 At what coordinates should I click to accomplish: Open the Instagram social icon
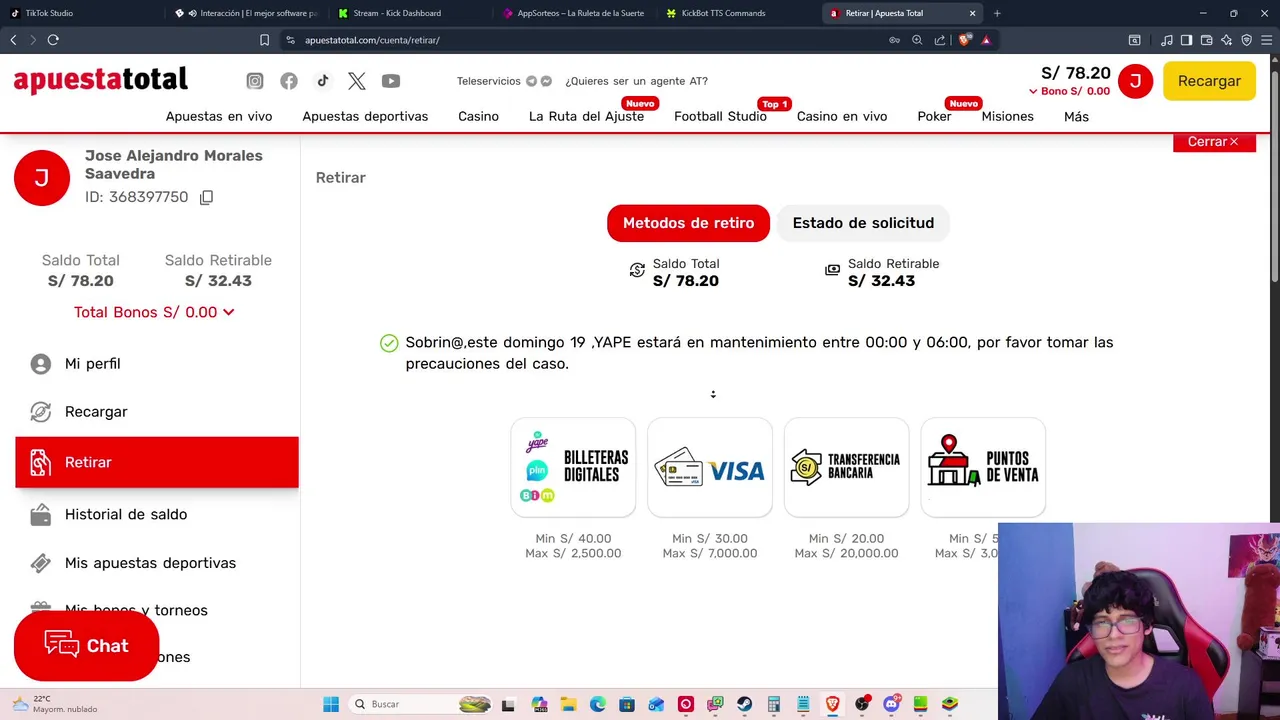(255, 81)
